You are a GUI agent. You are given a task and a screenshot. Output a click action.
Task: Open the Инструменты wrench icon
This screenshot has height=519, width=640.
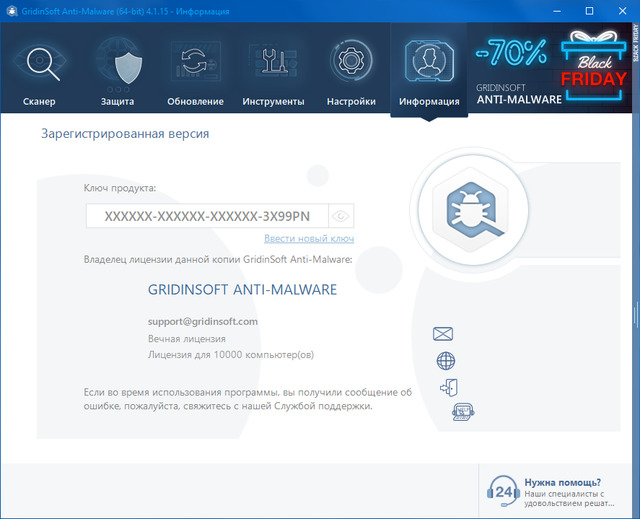click(x=274, y=61)
